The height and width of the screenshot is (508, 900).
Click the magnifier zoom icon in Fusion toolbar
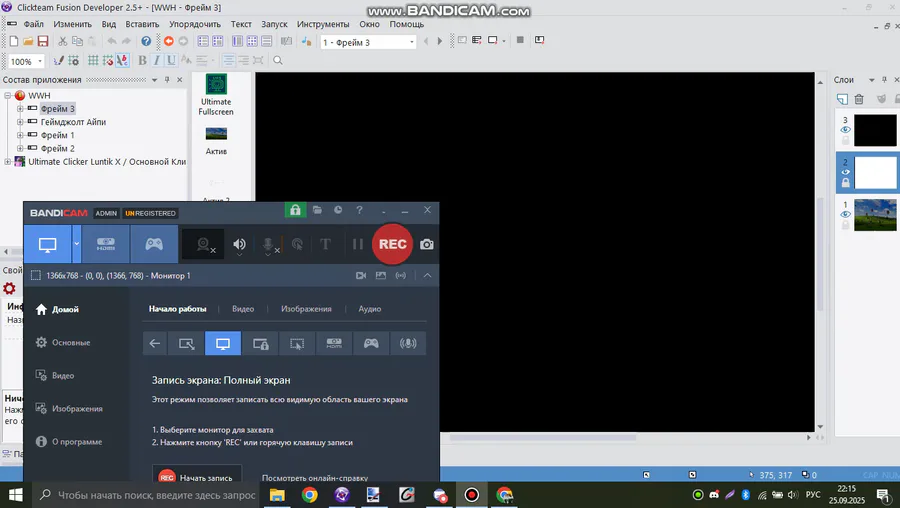pyautogui.click(x=278, y=60)
